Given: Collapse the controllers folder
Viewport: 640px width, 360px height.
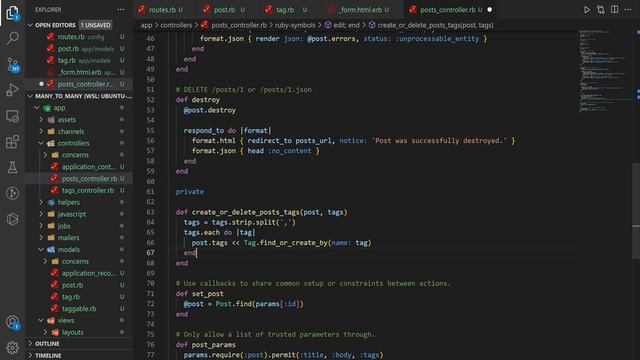Looking at the screenshot, I should click(41, 143).
